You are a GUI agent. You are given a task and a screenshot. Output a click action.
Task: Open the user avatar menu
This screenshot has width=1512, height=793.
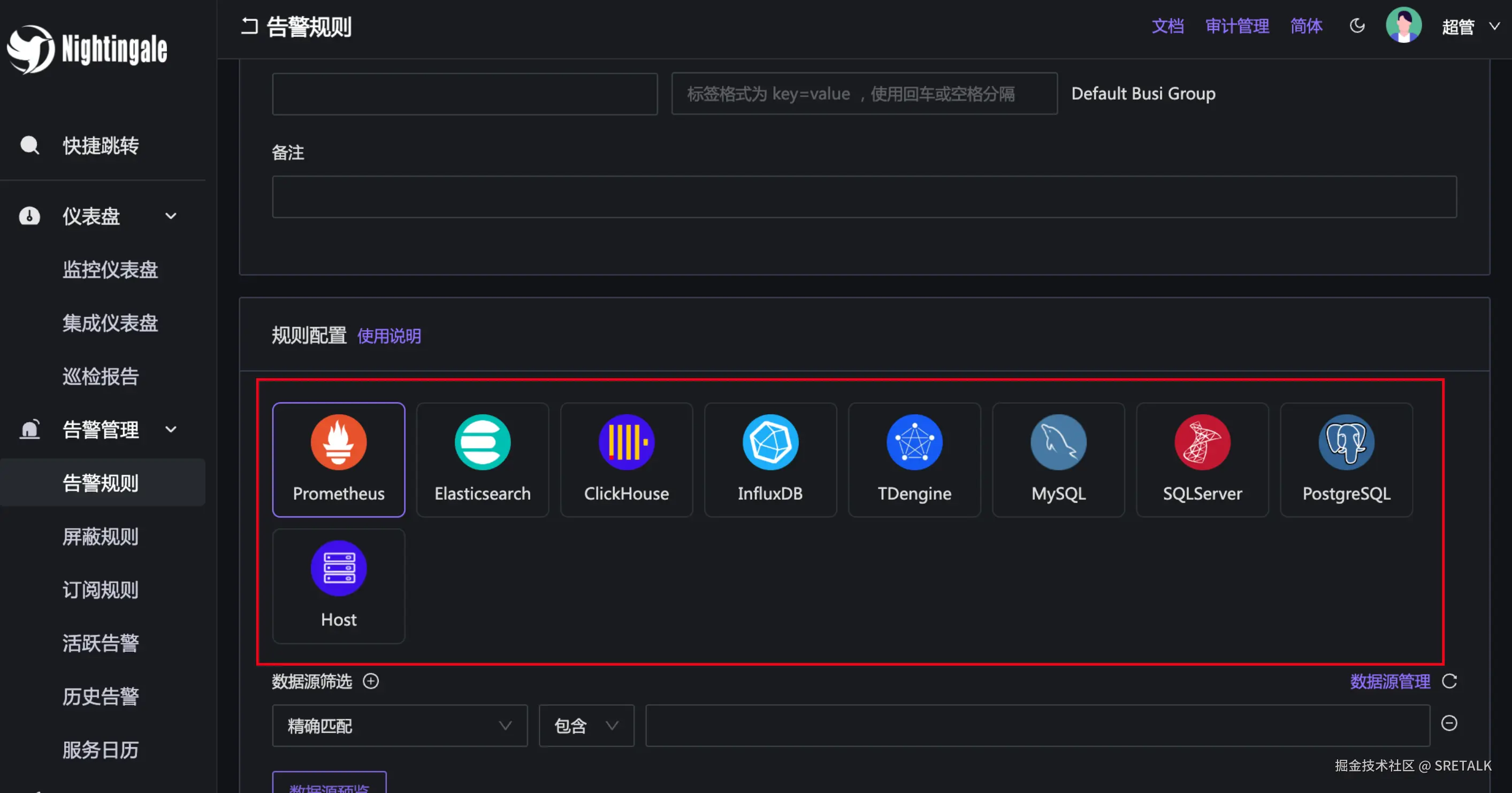coord(1403,25)
